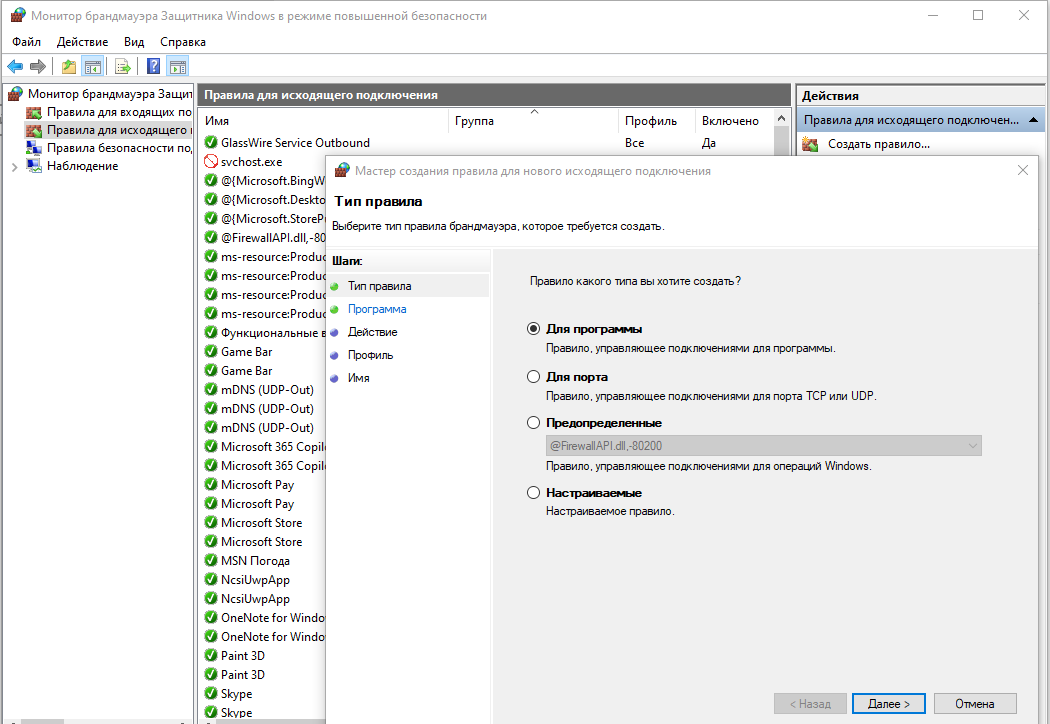
Task: Toggle the action pane toolbar icon
Action: (177, 66)
